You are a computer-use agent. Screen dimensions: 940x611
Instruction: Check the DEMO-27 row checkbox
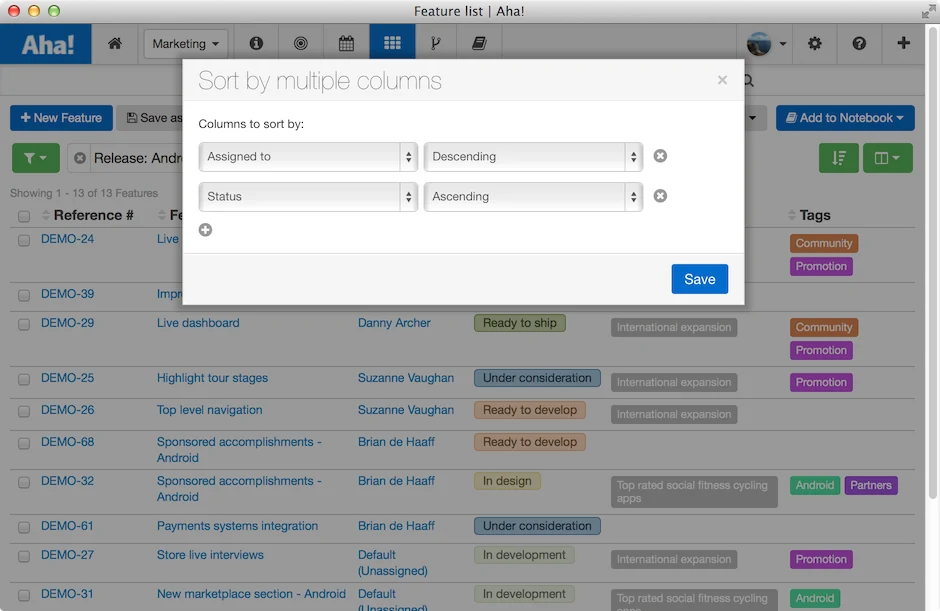(24, 556)
